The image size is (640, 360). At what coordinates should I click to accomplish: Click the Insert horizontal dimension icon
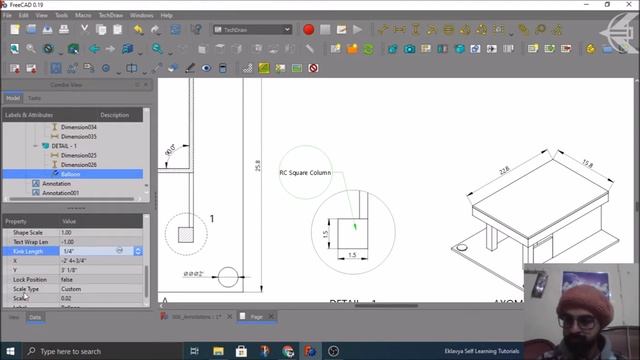tap(400, 29)
